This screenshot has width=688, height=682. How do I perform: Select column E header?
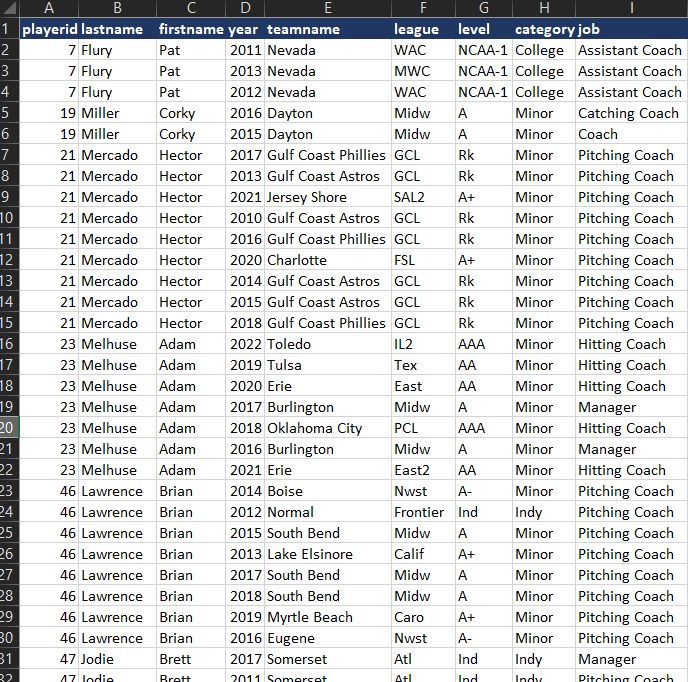[327, 8]
